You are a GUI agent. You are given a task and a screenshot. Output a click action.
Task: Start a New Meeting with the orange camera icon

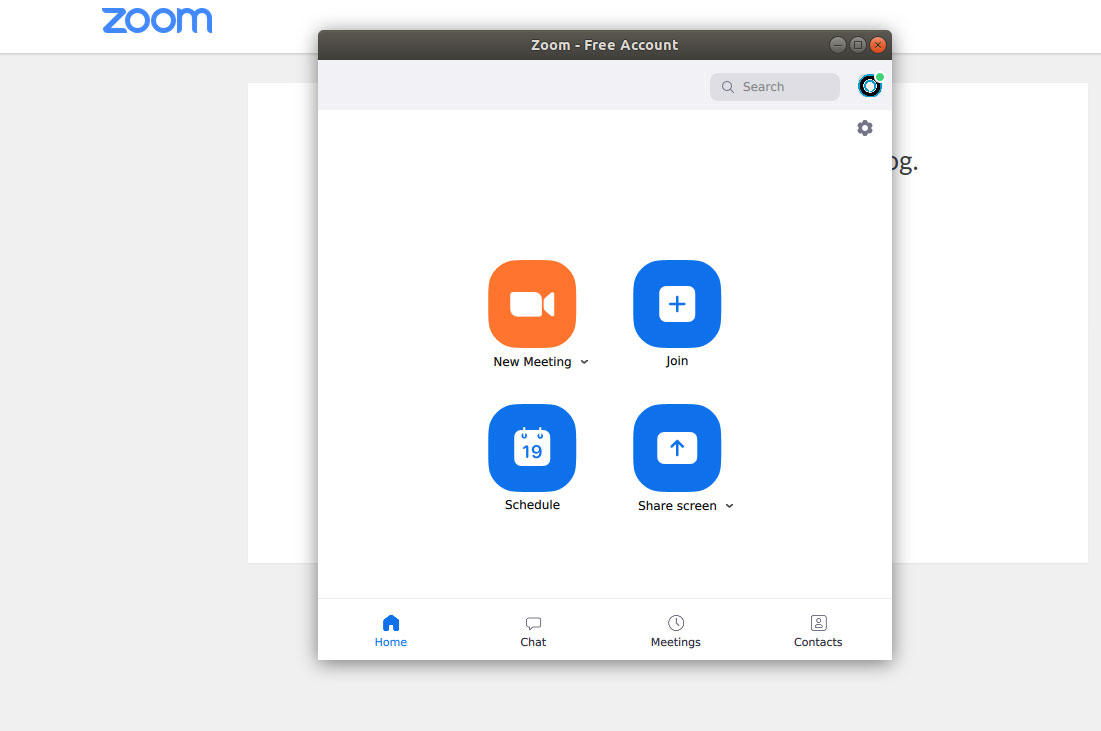point(532,303)
